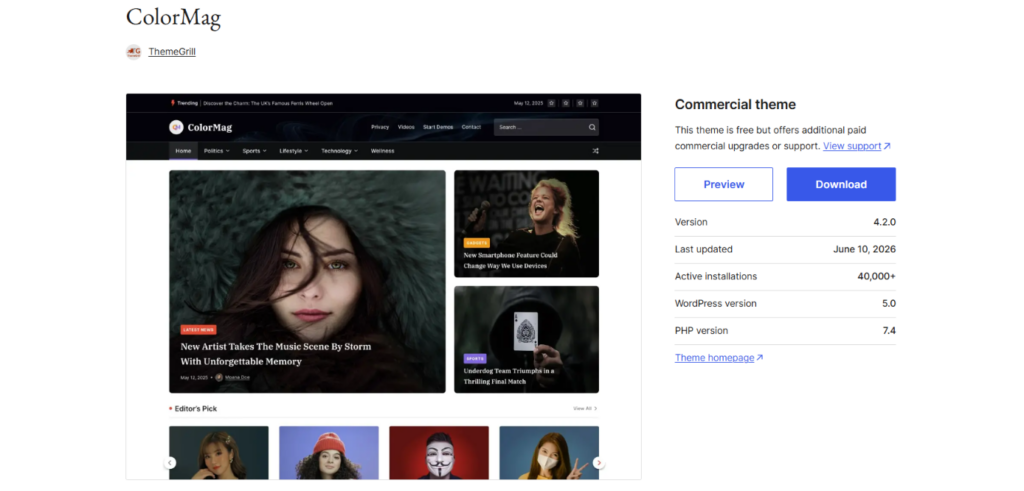Select the Home tab in the preview navigation
Image resolution: width=1024 pixels, height=491 pixels.
[x=183, y=151]
